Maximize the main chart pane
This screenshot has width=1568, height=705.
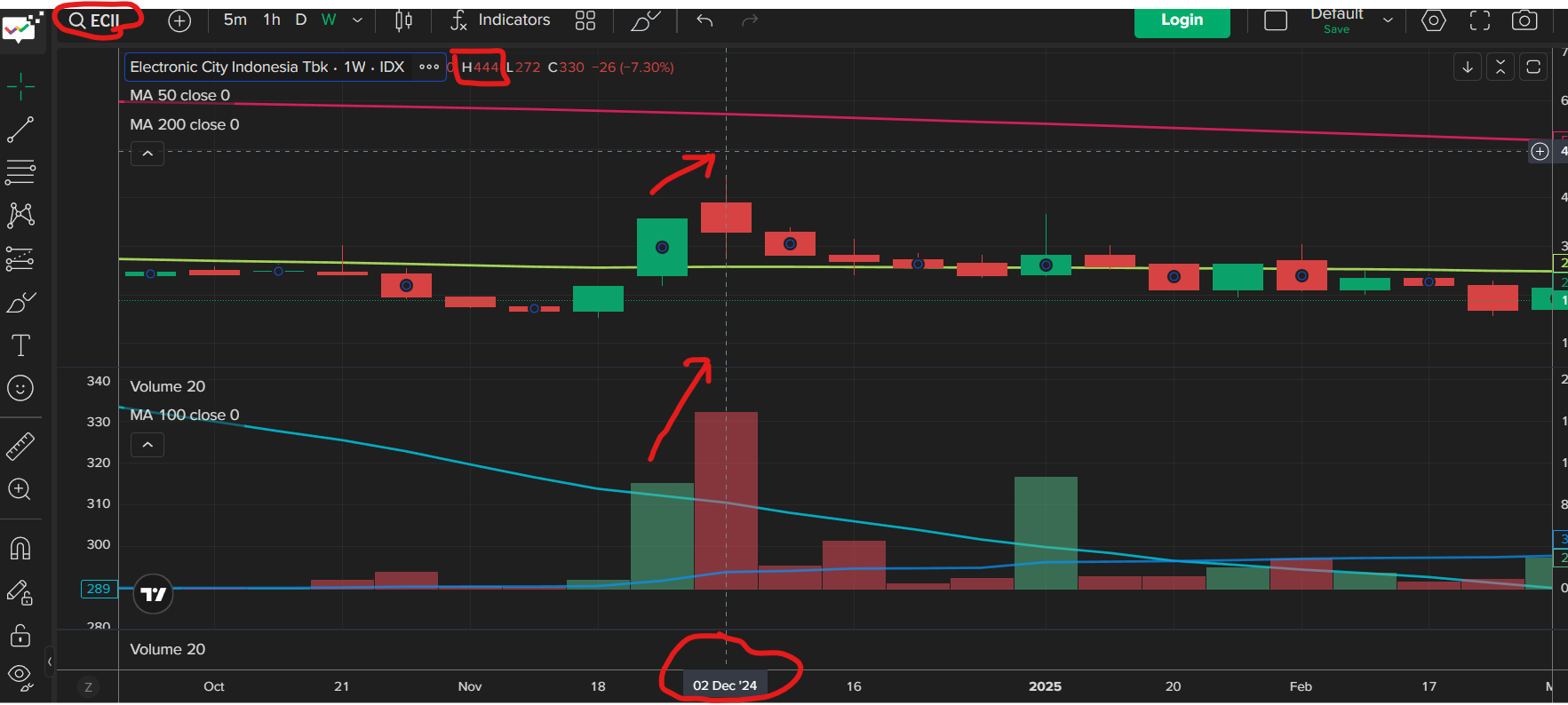point(1533,67)
